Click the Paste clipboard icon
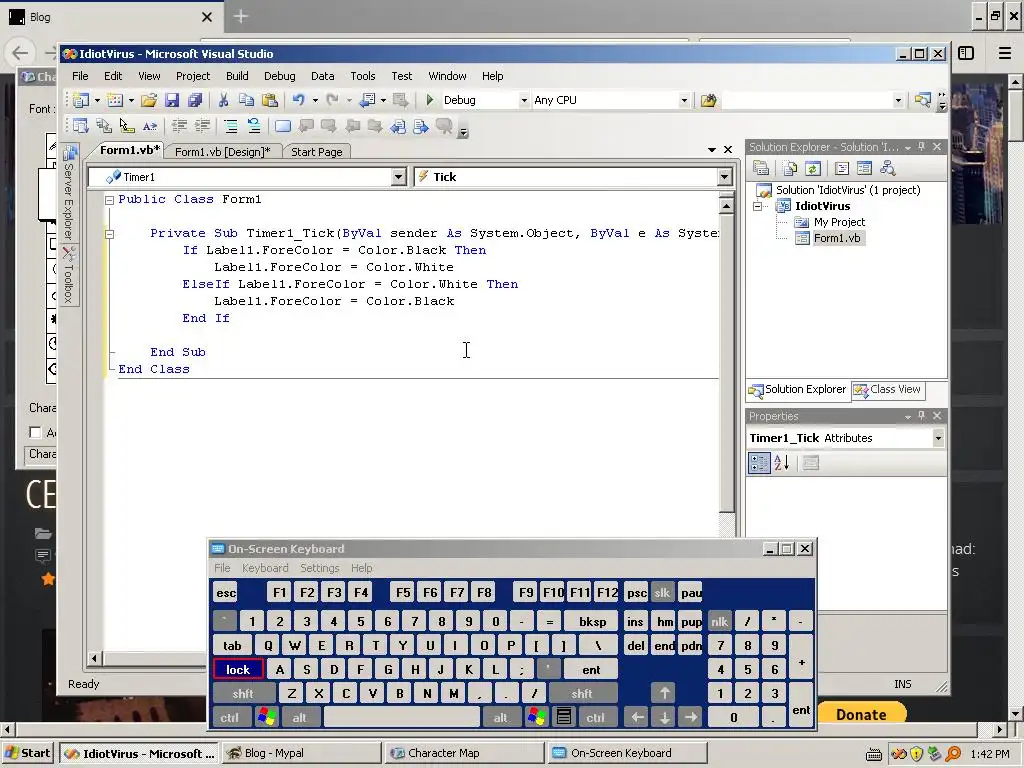Image resolution: width=1024 pixels, height=768 pixels. coord(269,100)
